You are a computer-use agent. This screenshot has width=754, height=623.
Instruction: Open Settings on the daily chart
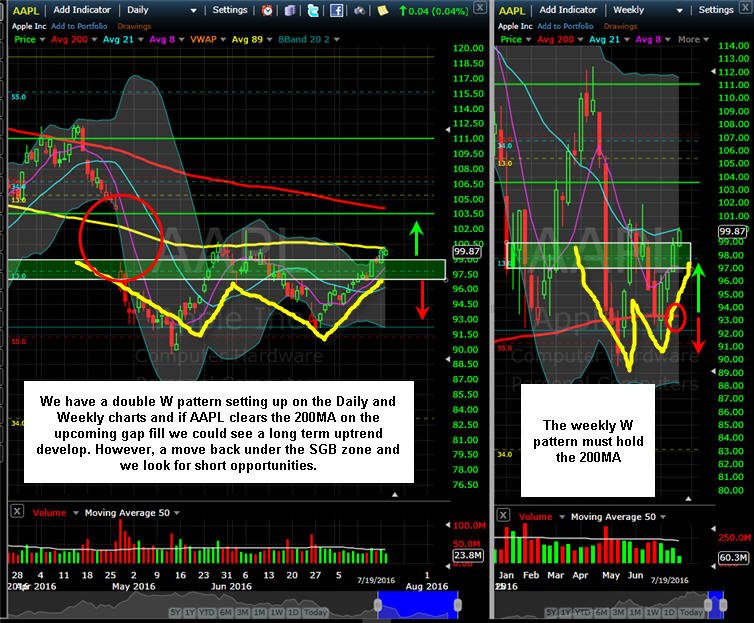tap(230, 10)
